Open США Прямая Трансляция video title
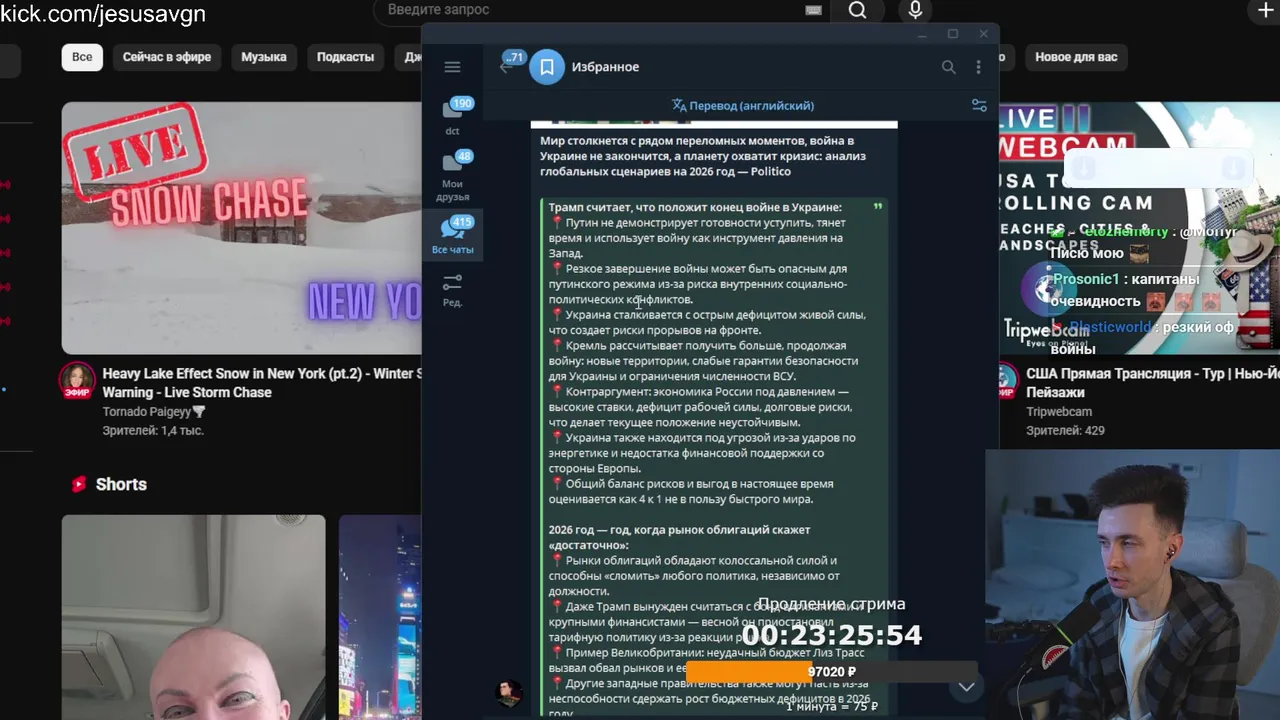The width and height of the screenshot is (1280, 720). pos(1152,383)
